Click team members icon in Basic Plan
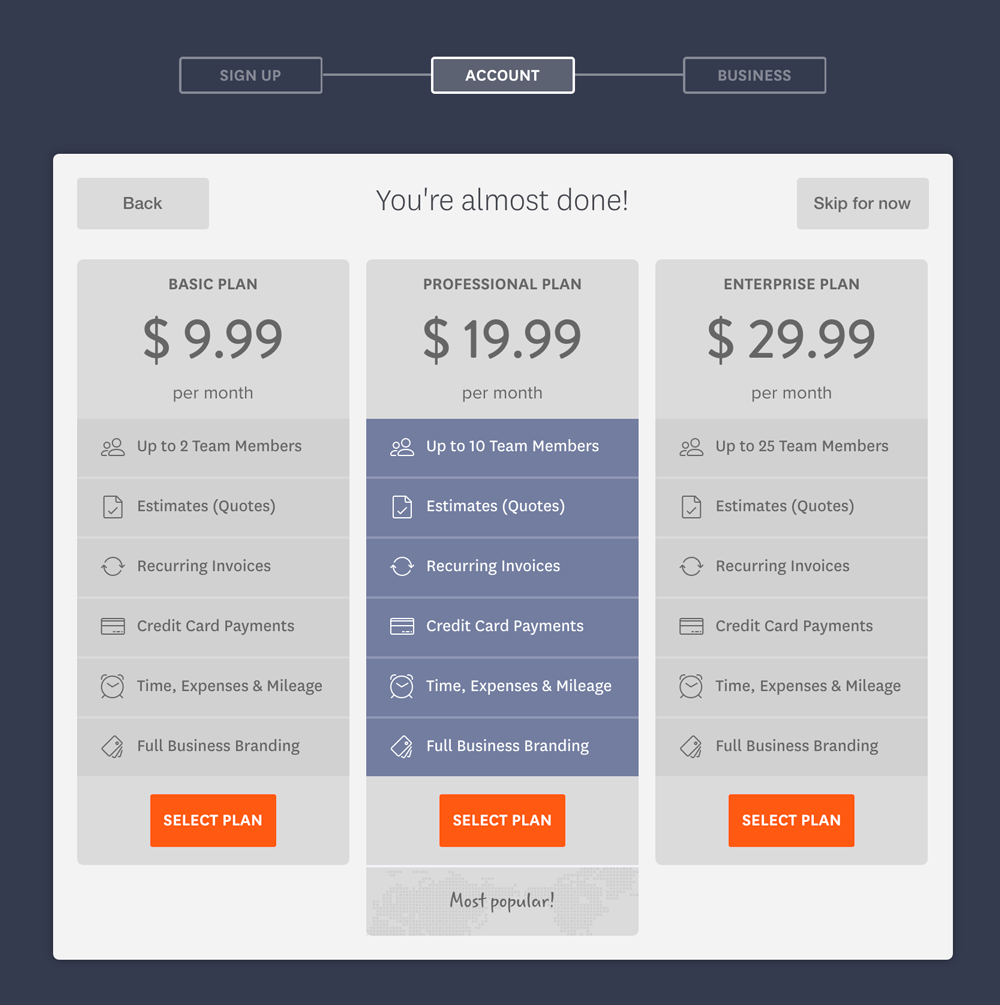1000x1005 pixels. (113, 447)
